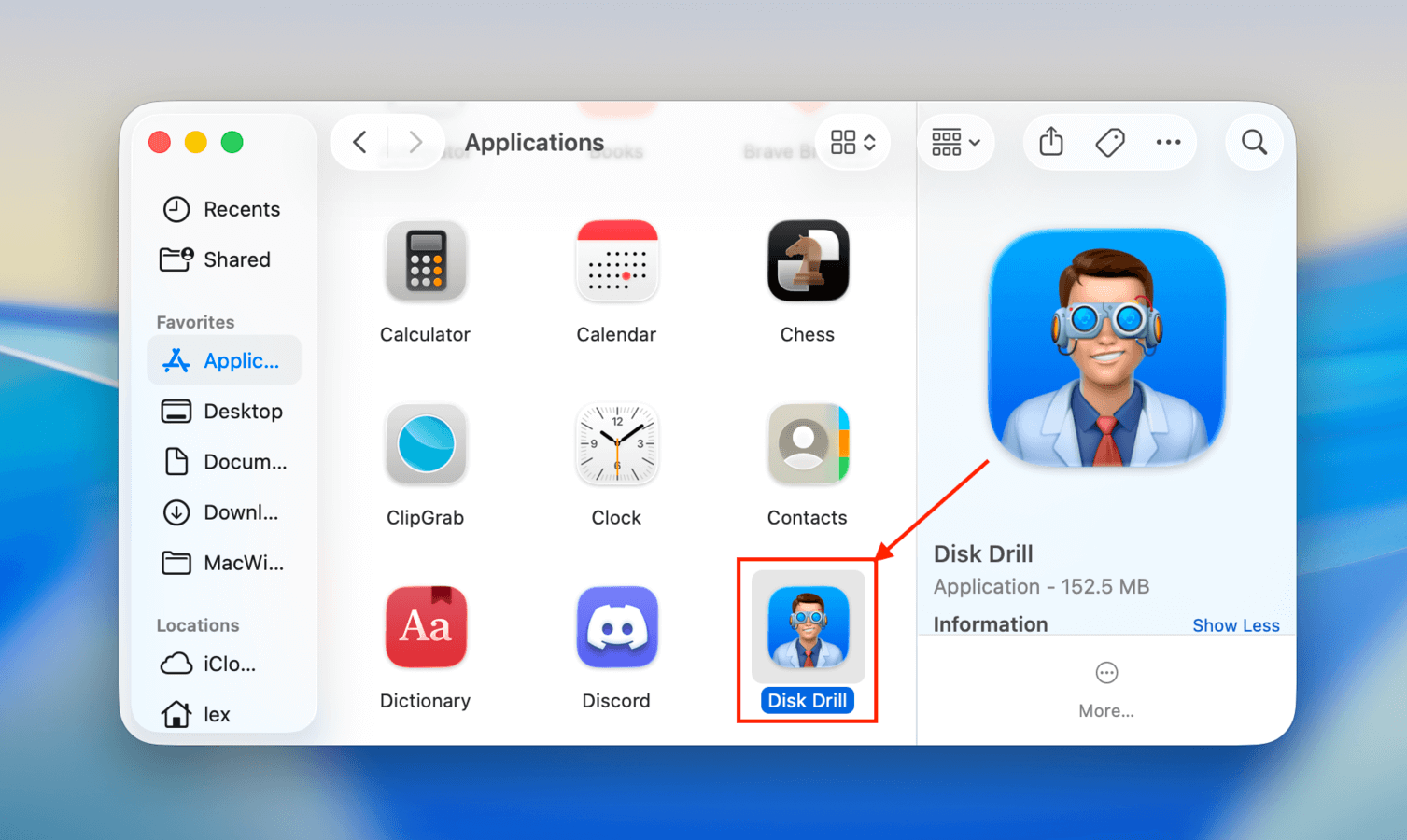The image size is (1407, 840).
Task: Open the view options dropdown
Action: pyautogui.click(x=851, y=142)
